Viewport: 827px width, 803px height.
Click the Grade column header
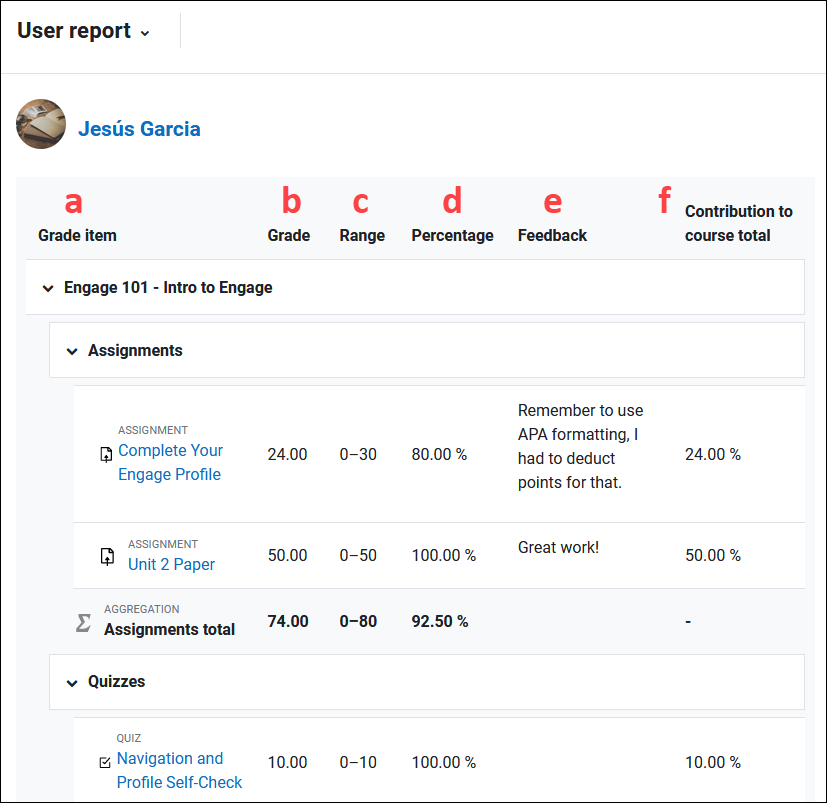(x=288, y=235)
